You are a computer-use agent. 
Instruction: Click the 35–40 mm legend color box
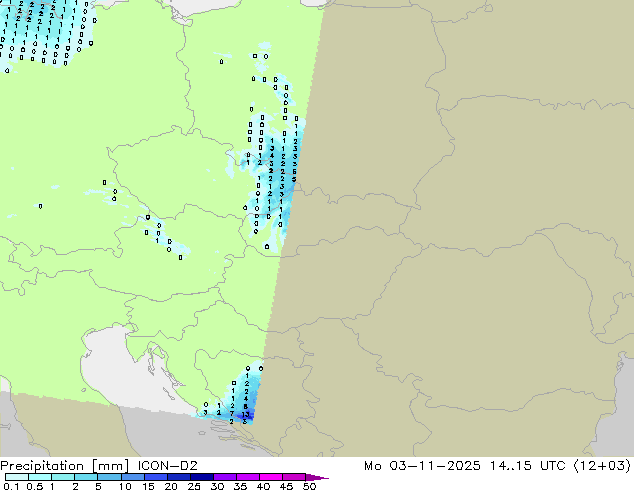coord(247,477)
